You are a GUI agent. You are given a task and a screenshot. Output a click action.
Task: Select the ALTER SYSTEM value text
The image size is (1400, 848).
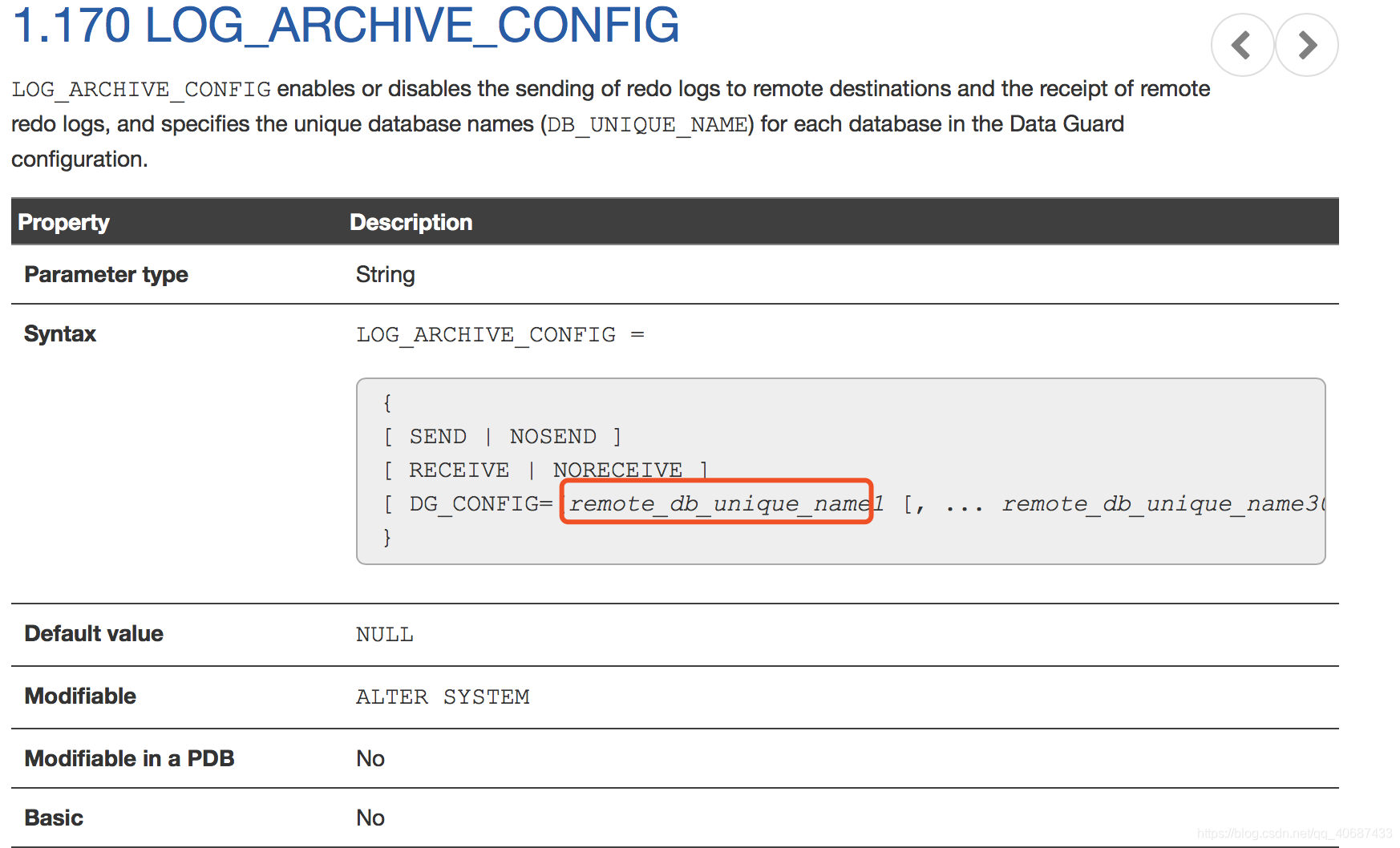443,697
